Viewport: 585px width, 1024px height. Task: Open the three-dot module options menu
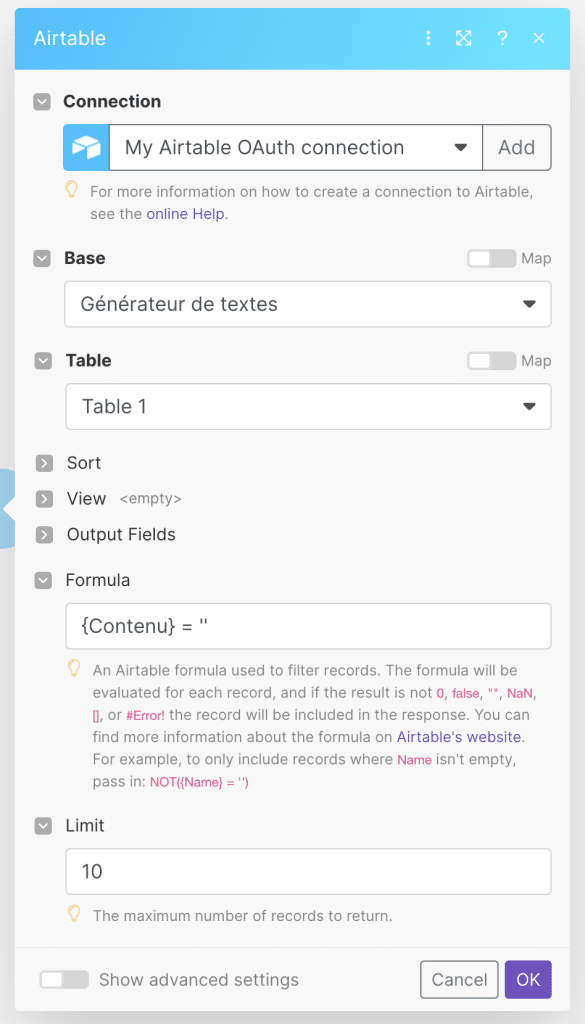click(x=428, y=39)
